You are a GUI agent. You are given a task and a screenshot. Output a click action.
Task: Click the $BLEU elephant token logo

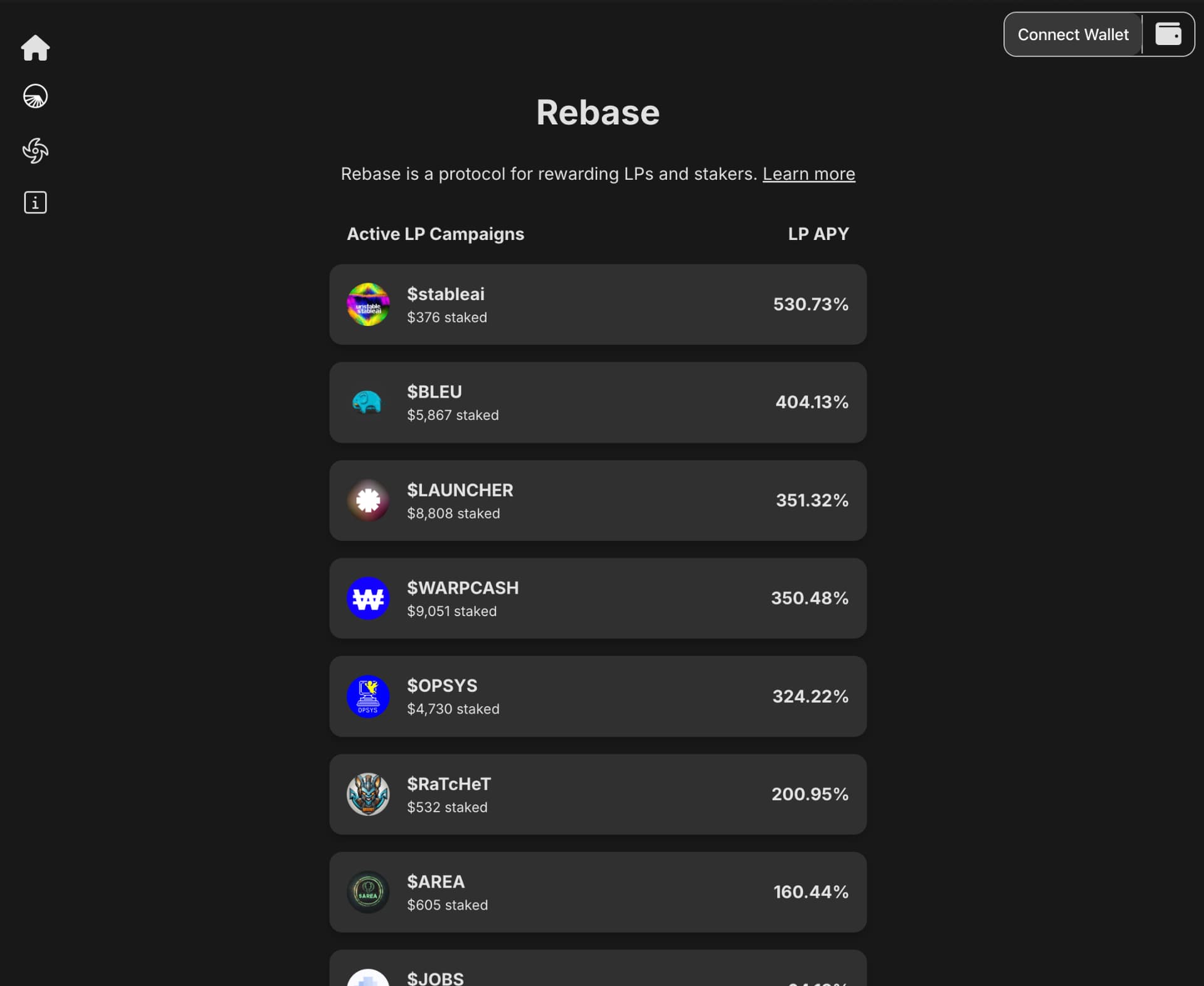coord(368,402)
